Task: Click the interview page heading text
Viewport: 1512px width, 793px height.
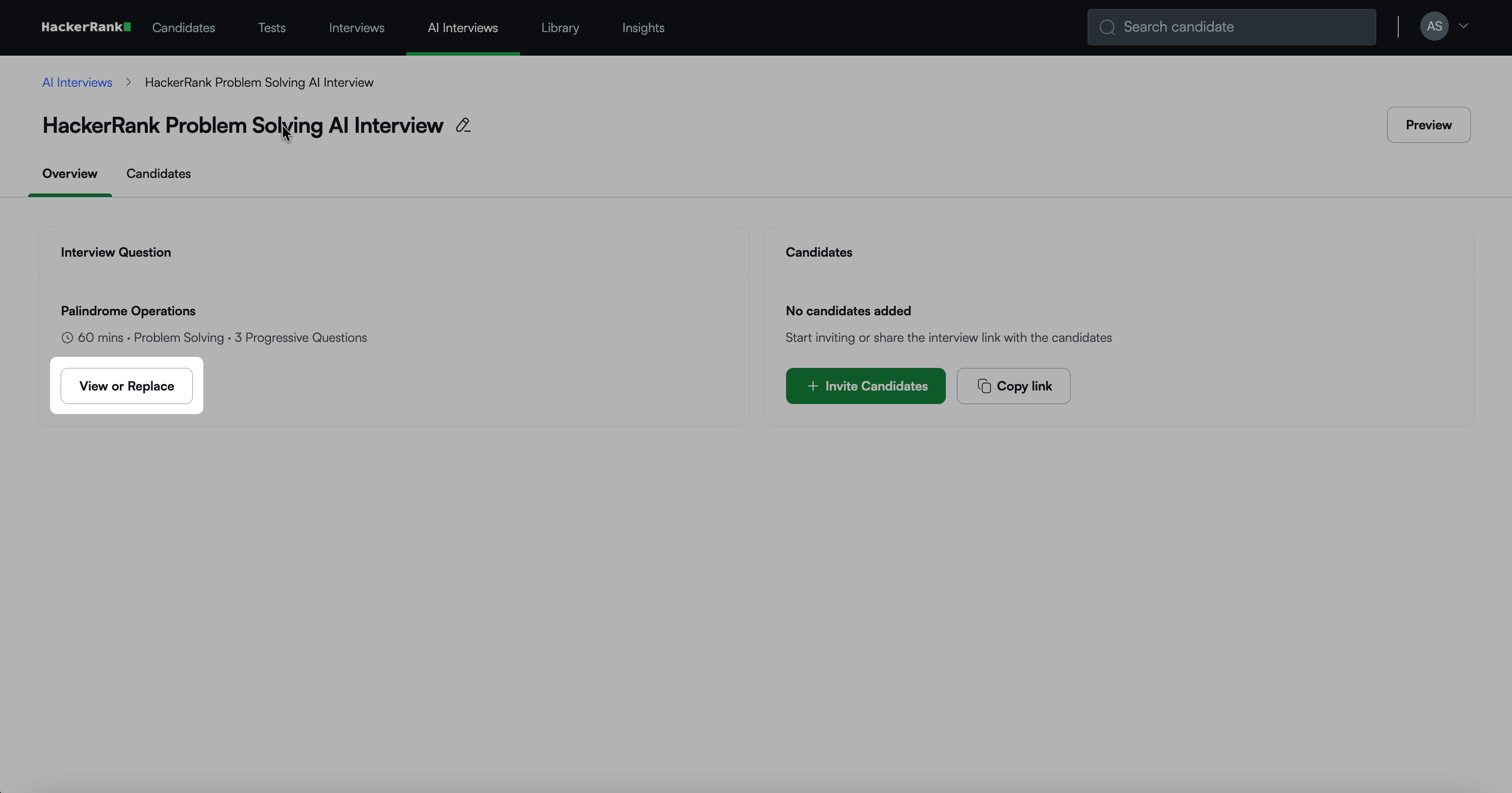Action: (x=242, y=125)
